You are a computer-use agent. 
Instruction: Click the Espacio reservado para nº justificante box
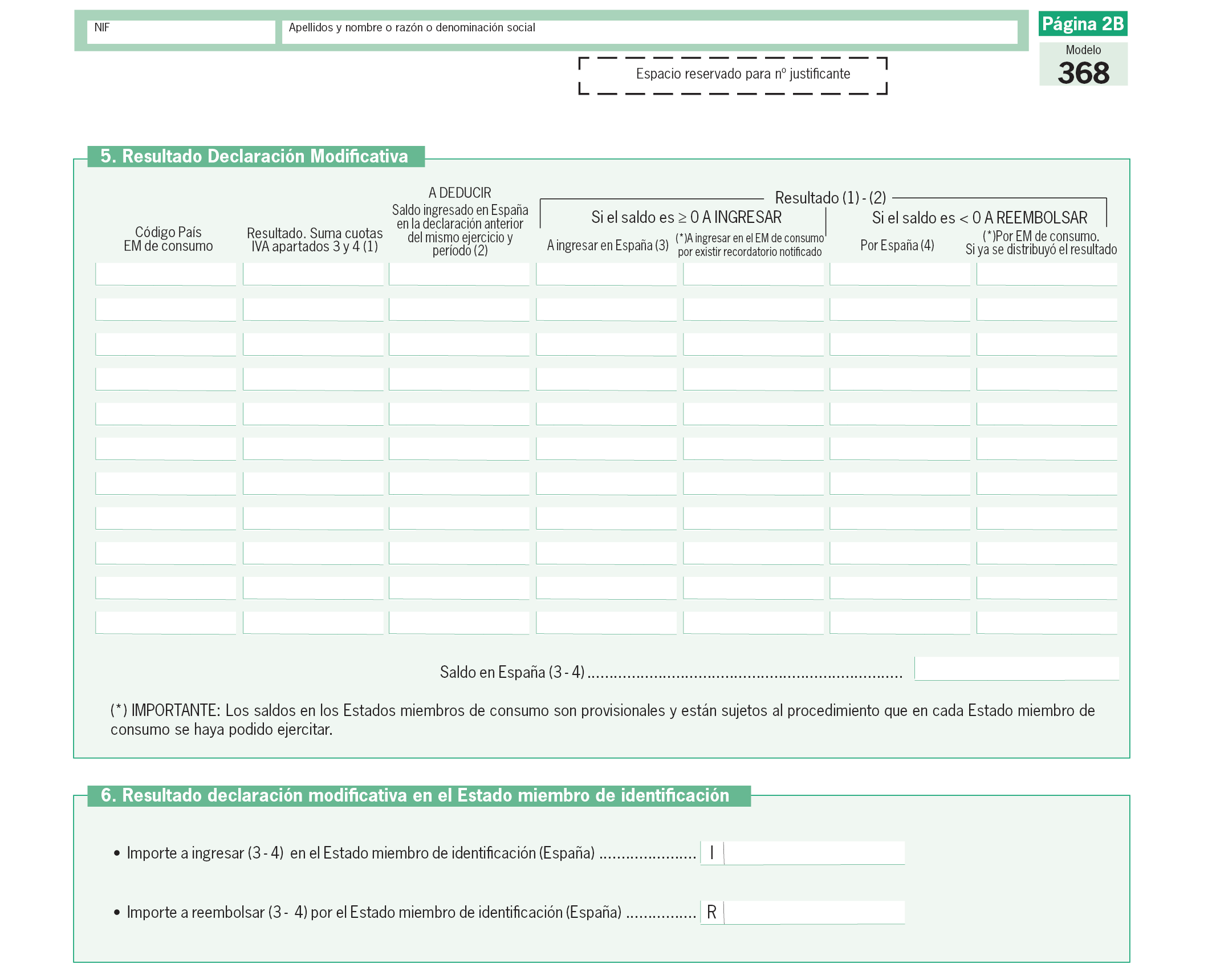coord(733,75)
